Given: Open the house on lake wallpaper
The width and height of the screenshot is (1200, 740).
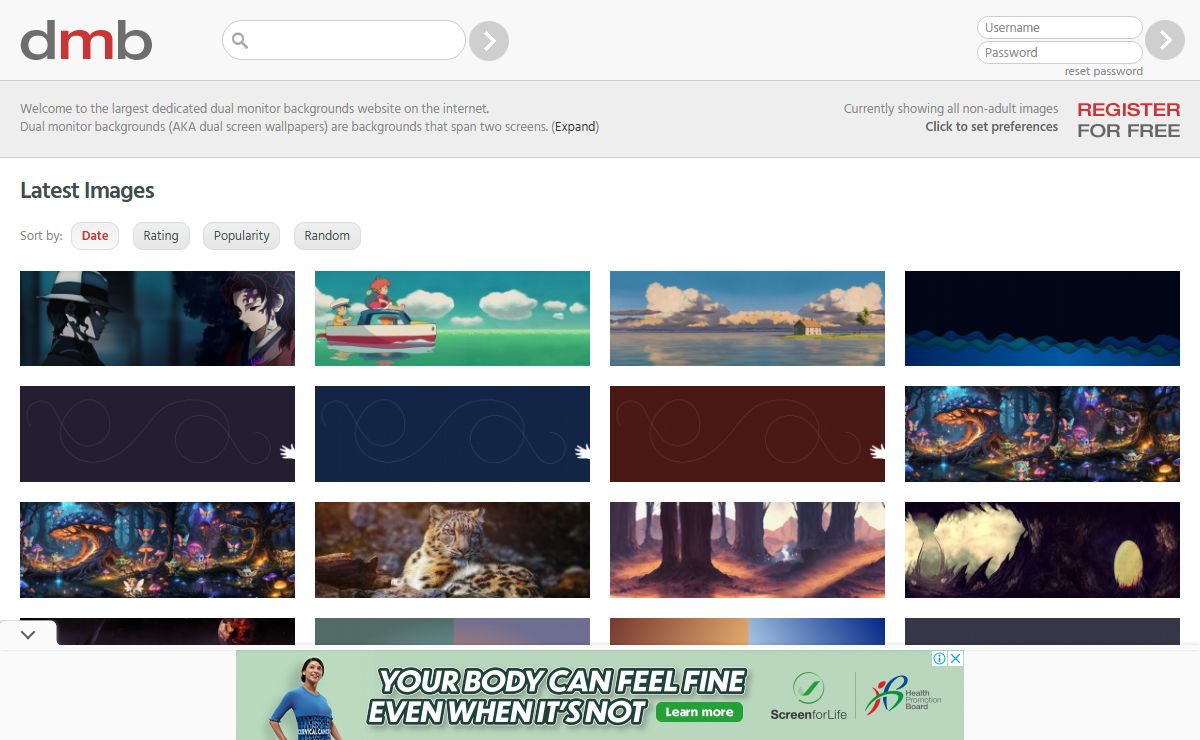Looking at the screenshot, I should point(747,318).
